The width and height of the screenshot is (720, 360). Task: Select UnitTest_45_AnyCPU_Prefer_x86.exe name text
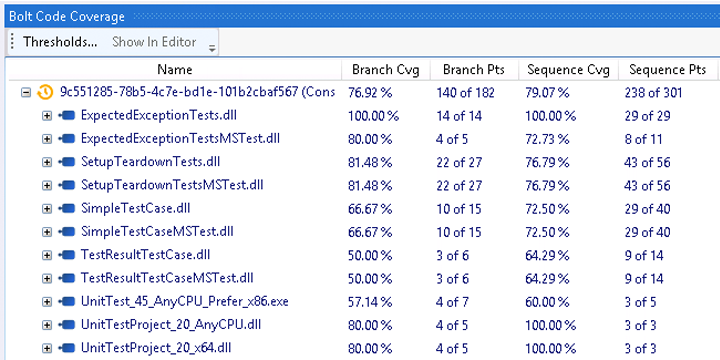pos(185,302)
